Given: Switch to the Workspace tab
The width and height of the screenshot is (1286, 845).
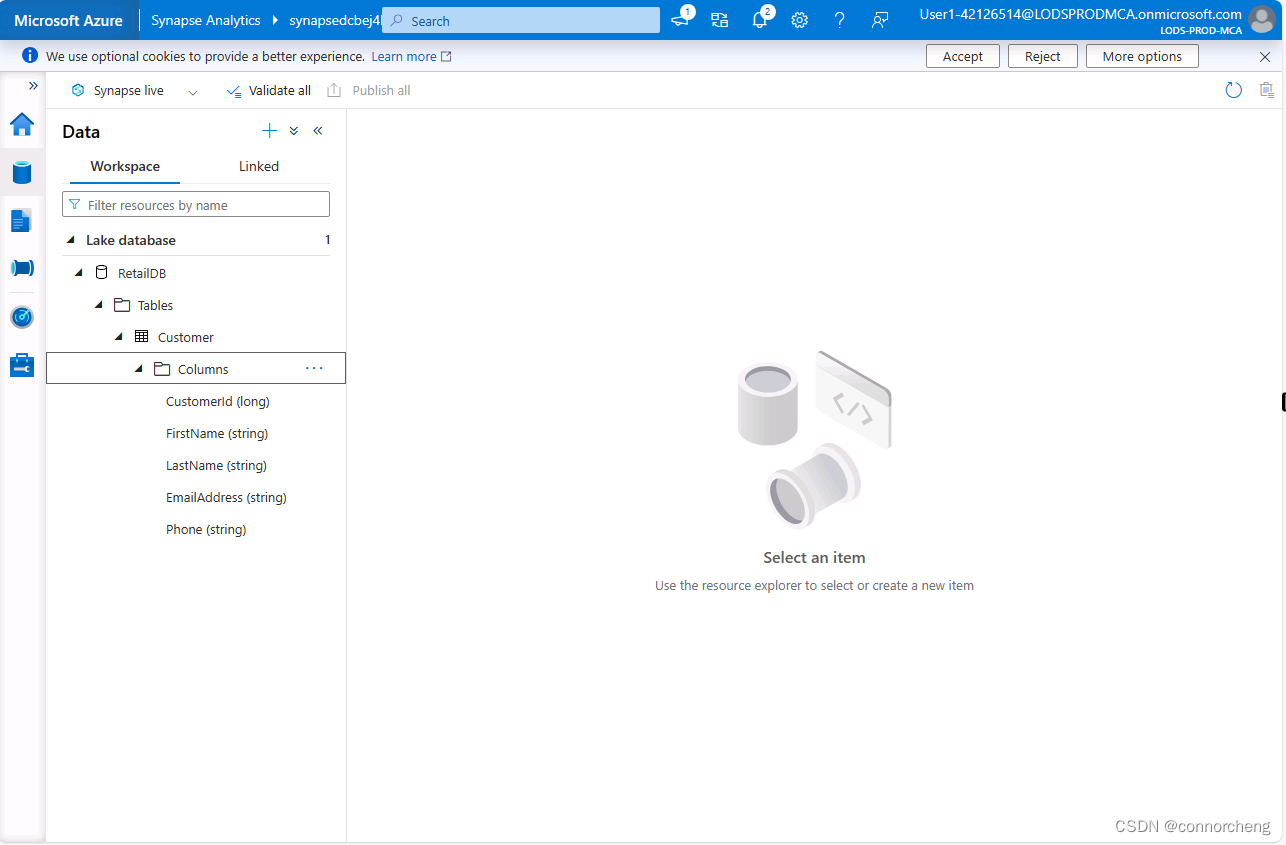Looking at the screenshot, I should [x=125, y=167].
